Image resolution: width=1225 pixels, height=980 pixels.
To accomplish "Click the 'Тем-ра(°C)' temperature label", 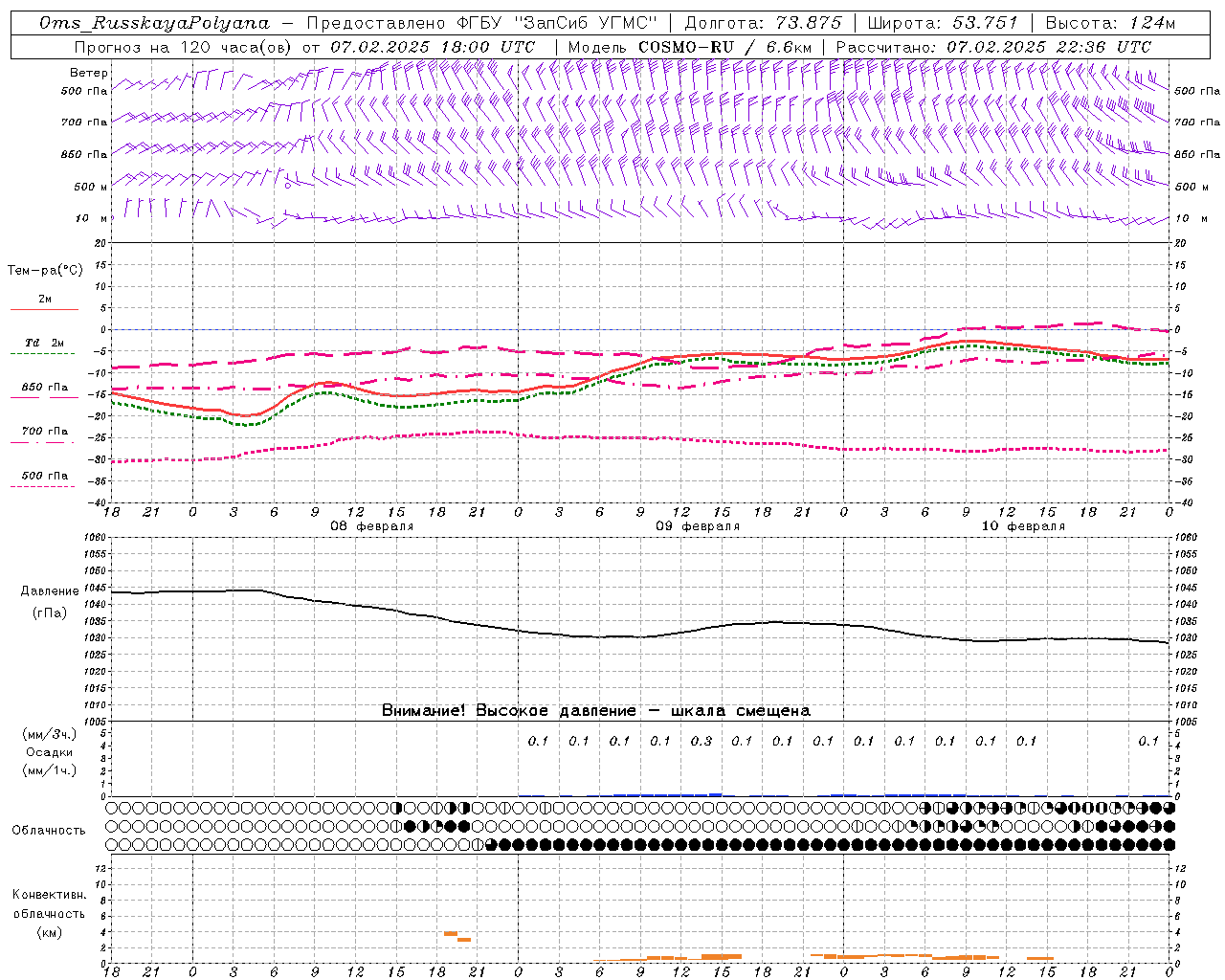I will click(x=45, y=271).
